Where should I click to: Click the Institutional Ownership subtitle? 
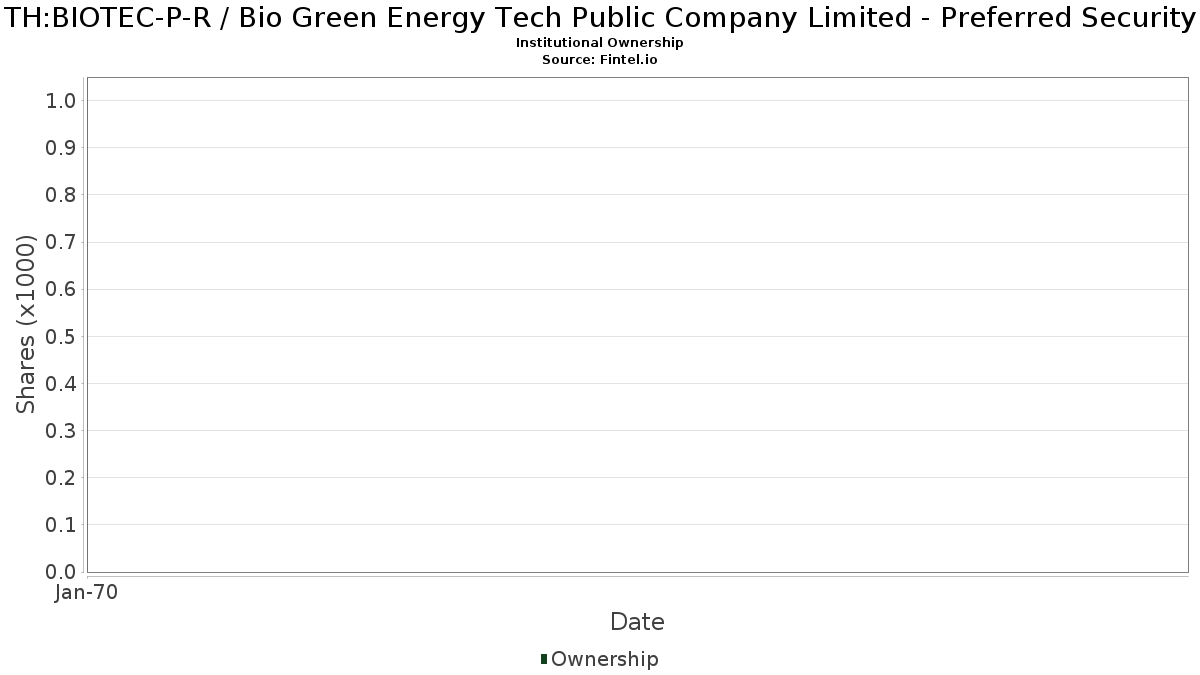(x=600, y=43)
